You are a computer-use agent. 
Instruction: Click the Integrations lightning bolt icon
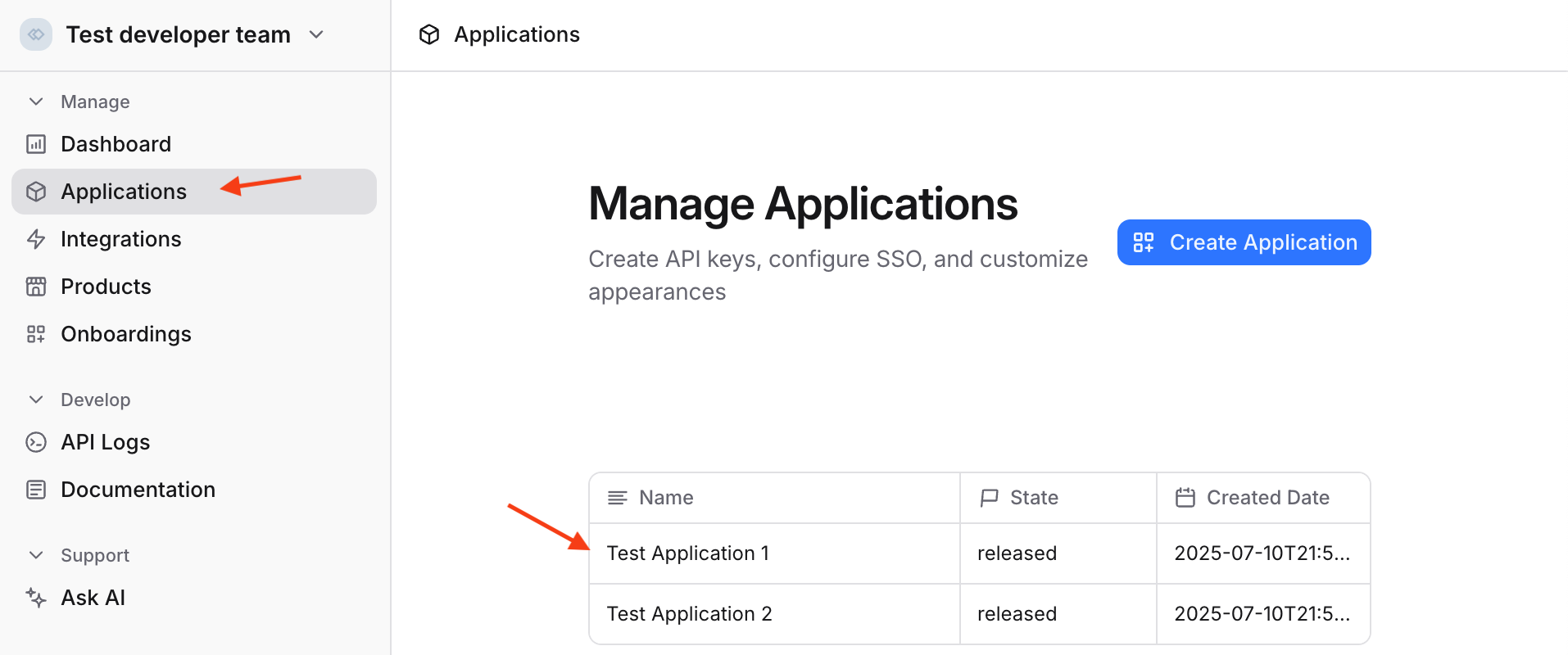36,239
